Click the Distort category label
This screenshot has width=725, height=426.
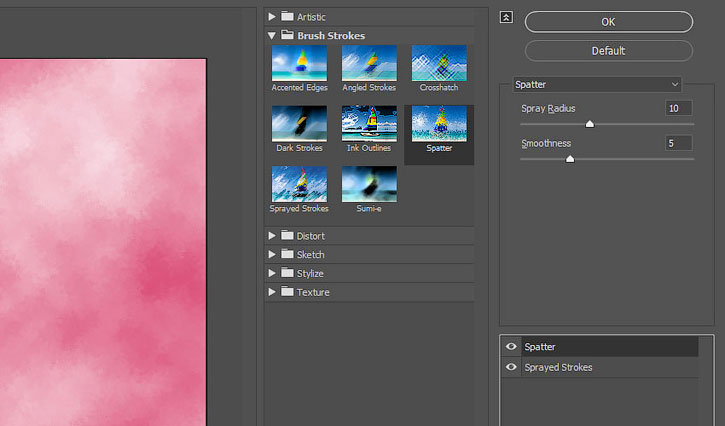pyautogui.click(x=311, y=236)
